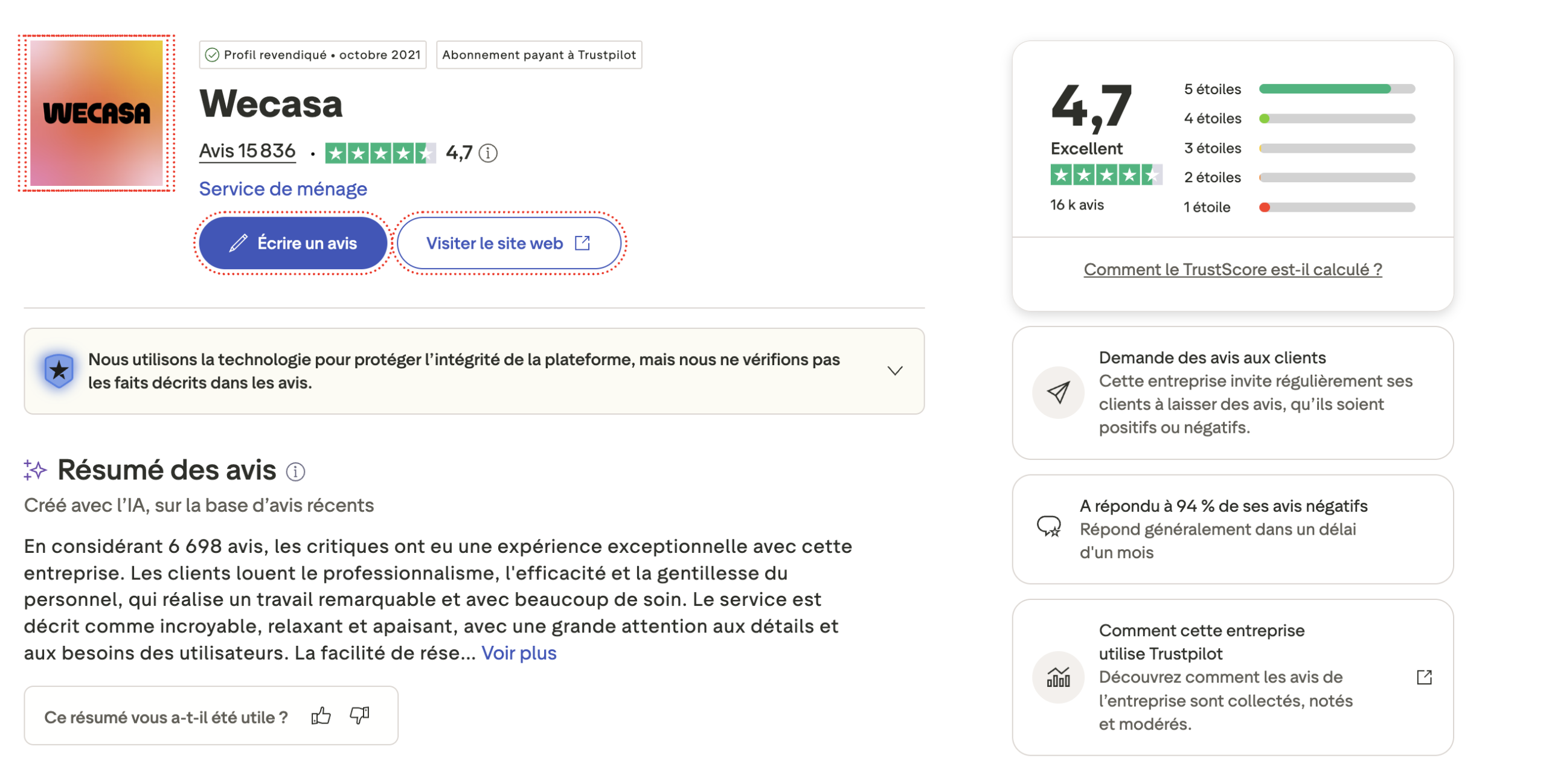Click the thumbs up icon for the summary
1546x784 pixels.
[x=319, y=716]
